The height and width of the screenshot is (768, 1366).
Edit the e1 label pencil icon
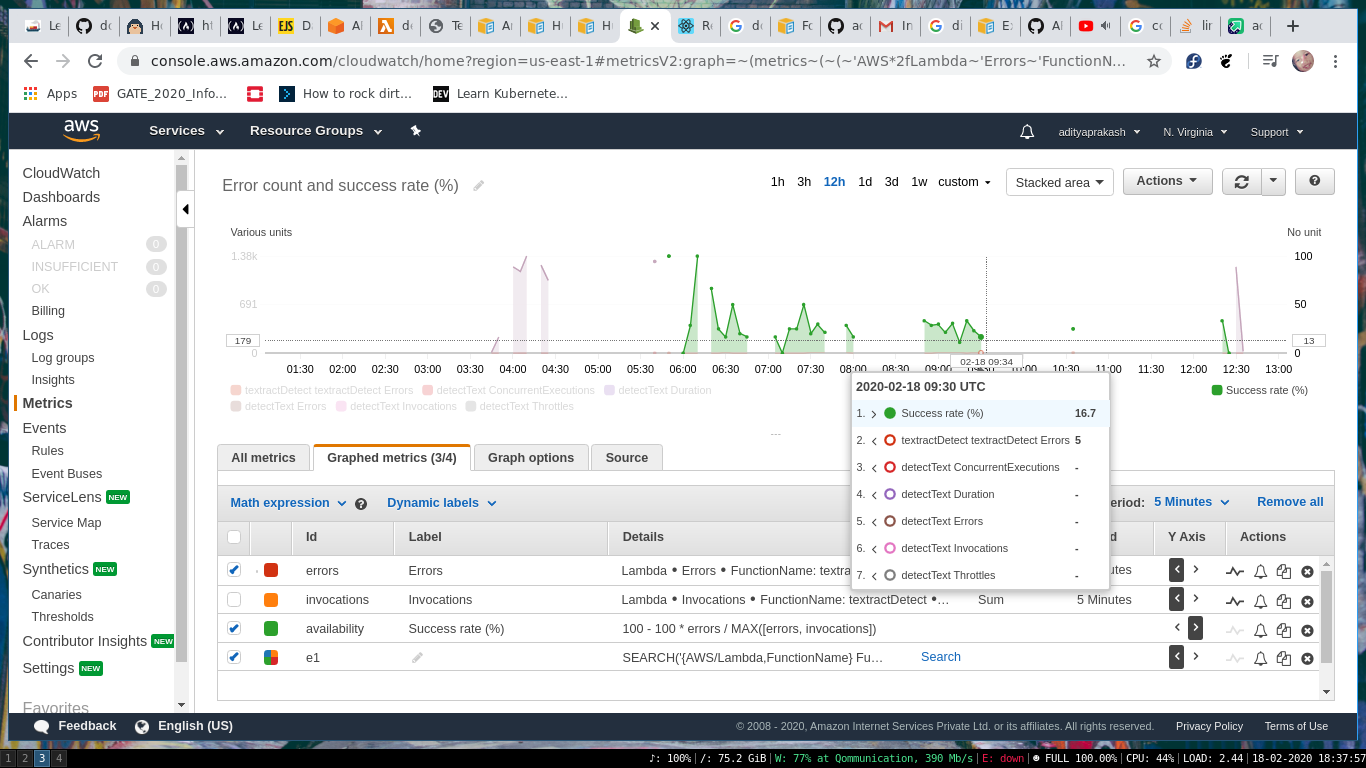click(417, 657)
